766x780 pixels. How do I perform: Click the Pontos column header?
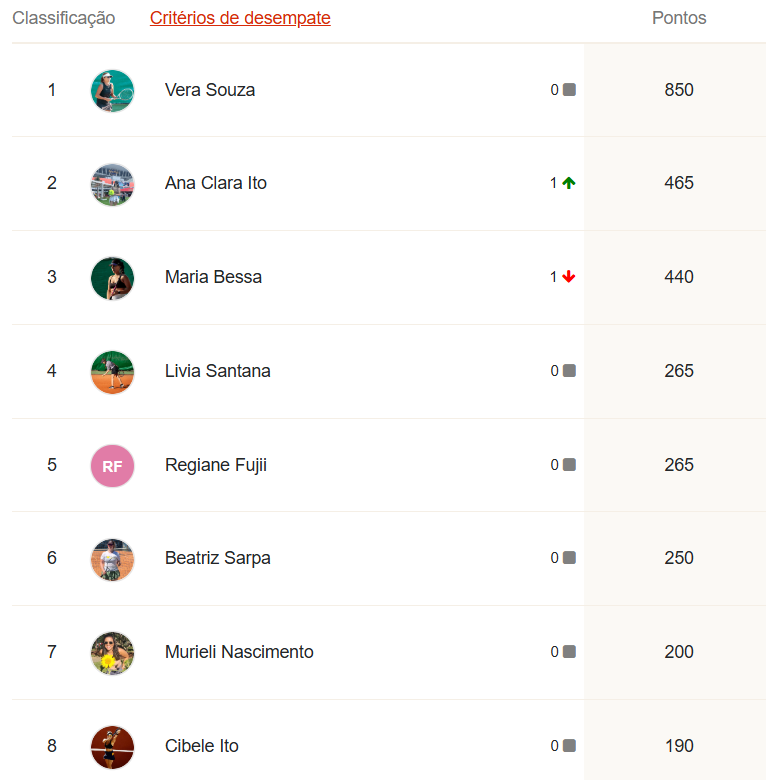tap(679, 18)
